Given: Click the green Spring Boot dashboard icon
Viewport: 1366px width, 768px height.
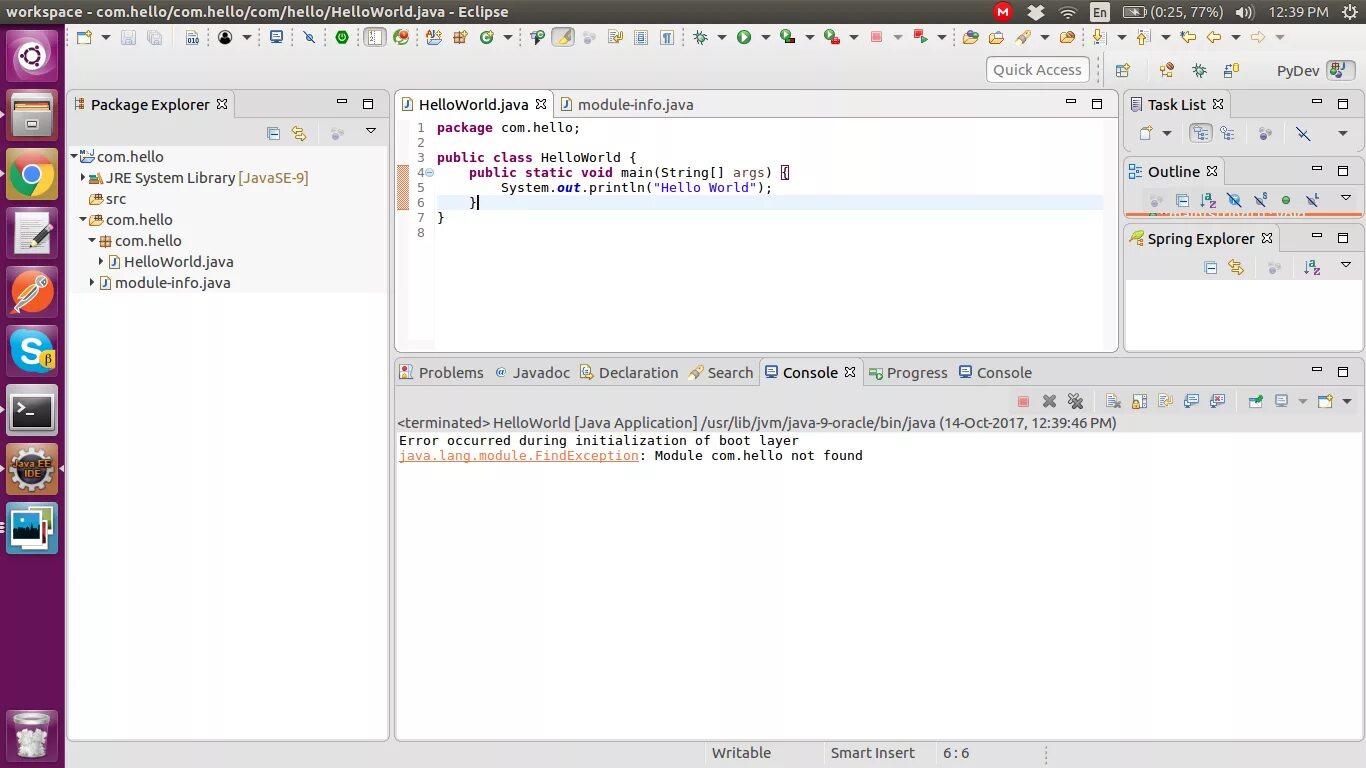Looking at the screenshot, I should (x=342, y=37).
